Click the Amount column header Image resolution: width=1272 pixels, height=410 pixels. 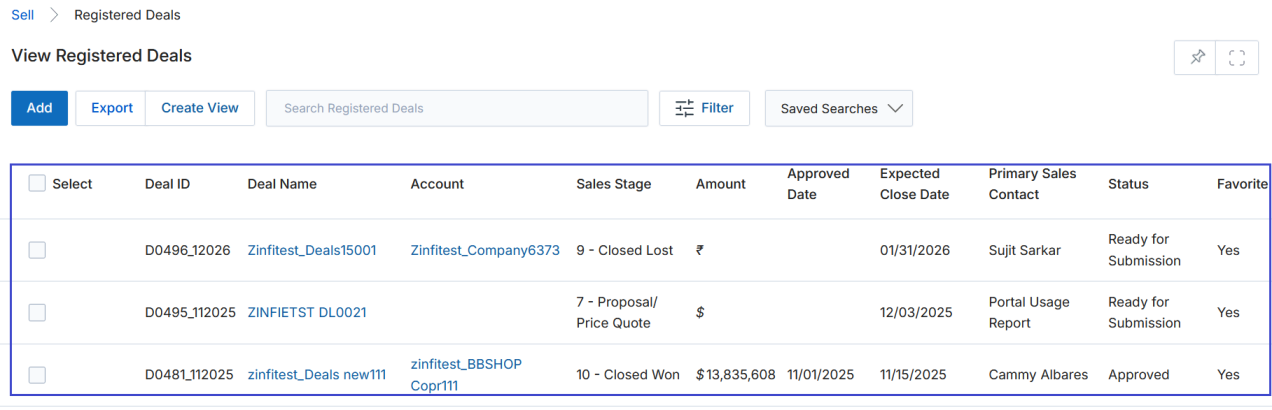(x=721, y=184)
